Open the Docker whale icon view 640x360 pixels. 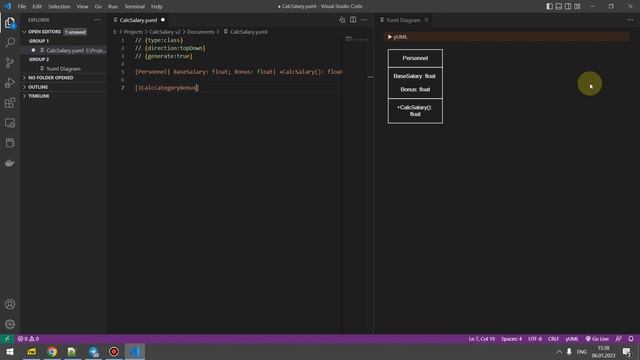pos(10,163)
